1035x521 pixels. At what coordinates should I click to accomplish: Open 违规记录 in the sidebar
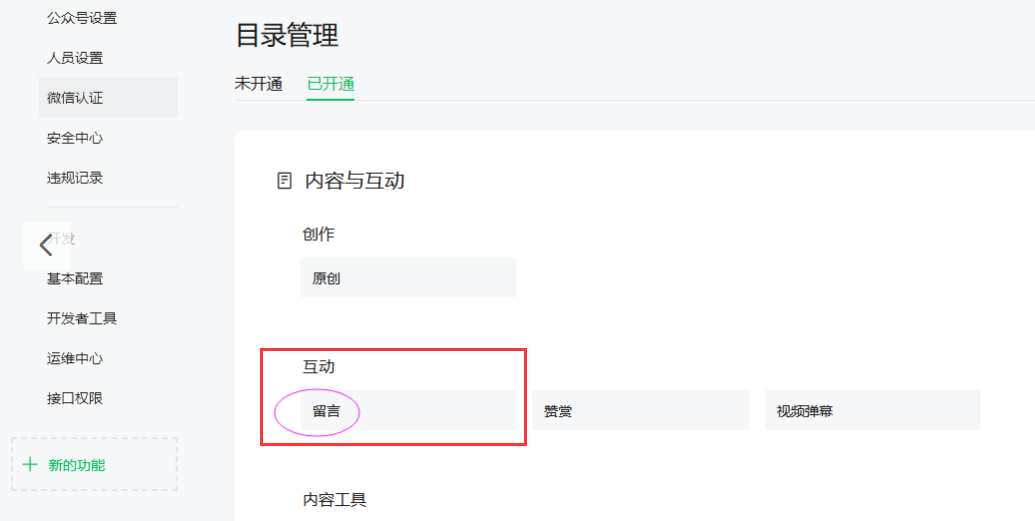pyautogui.click(x=75, y=178)
